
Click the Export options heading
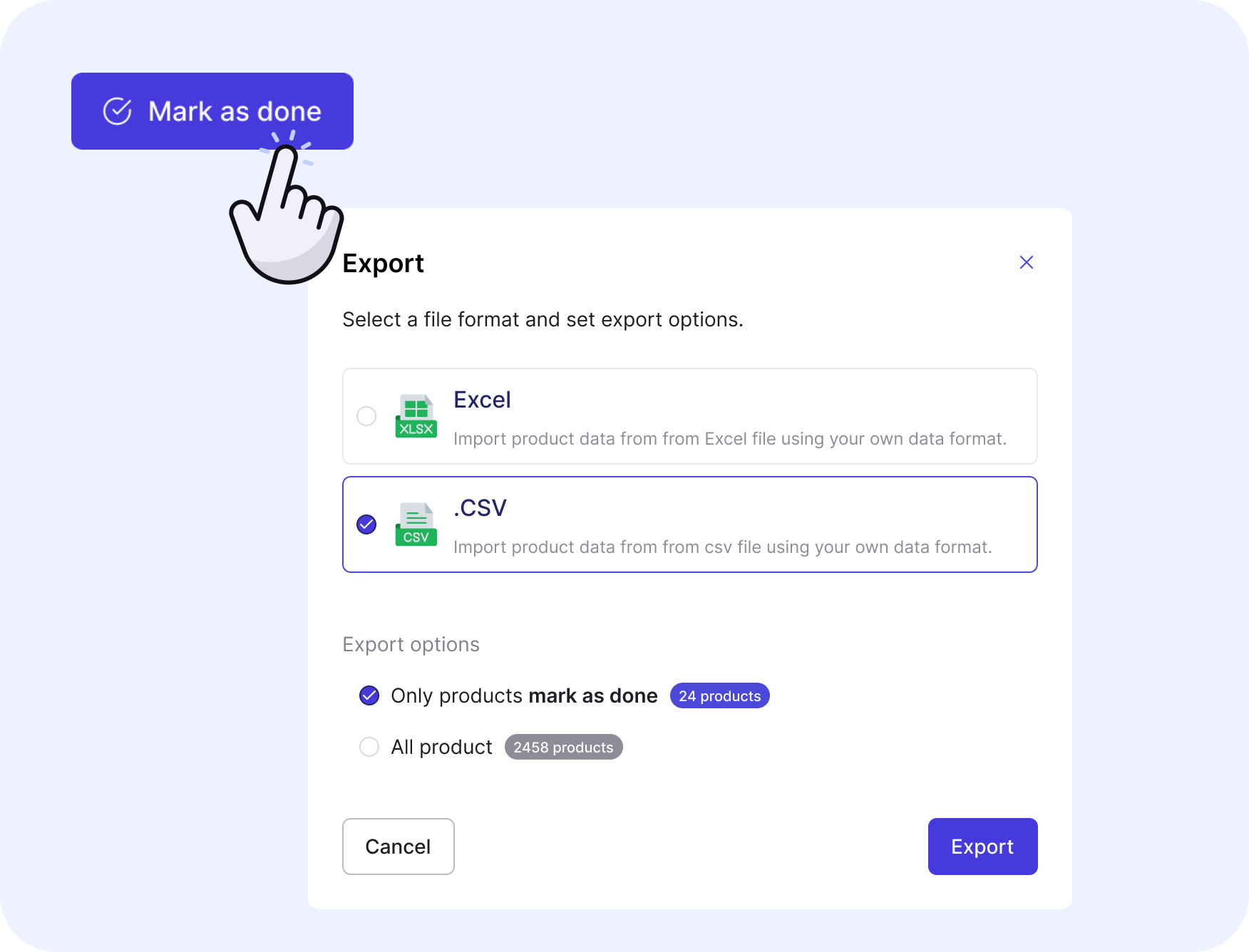[411, 644]
